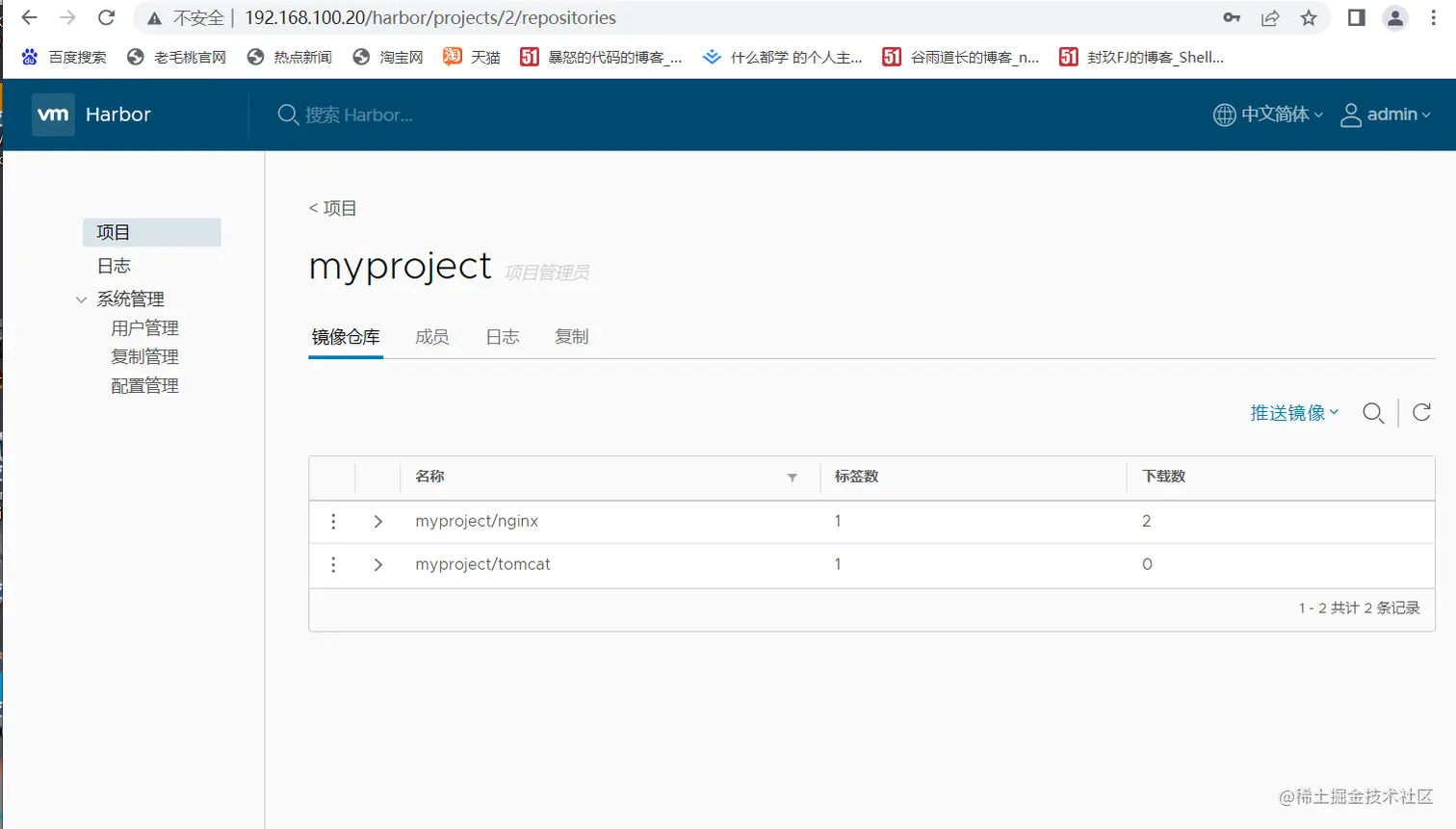
Task: Open the Chrome three-dot menu
Action: tap(1433, 17)
